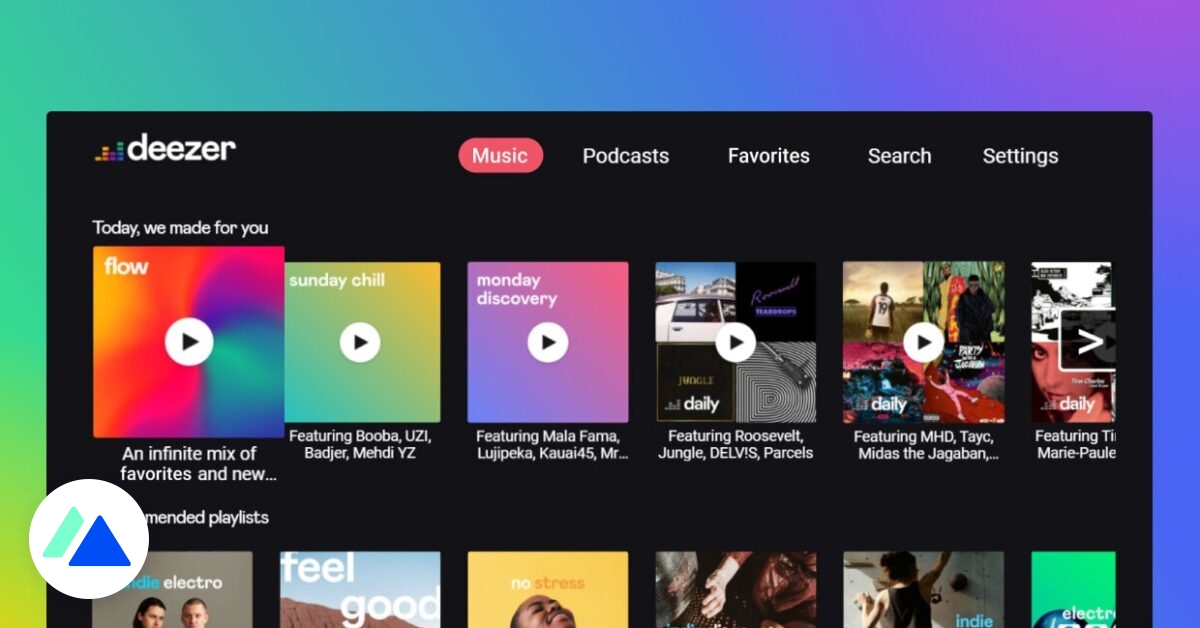Play the daily mix featuring Roosevelt
The width and height of the screenshot is (1200, 628).
point(735,342)
